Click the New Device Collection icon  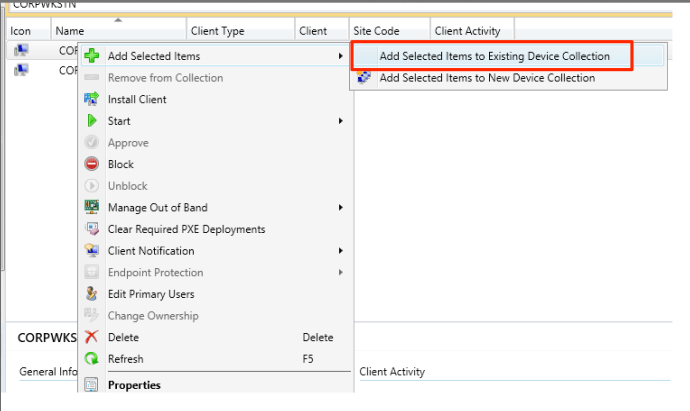pos(364,77)
